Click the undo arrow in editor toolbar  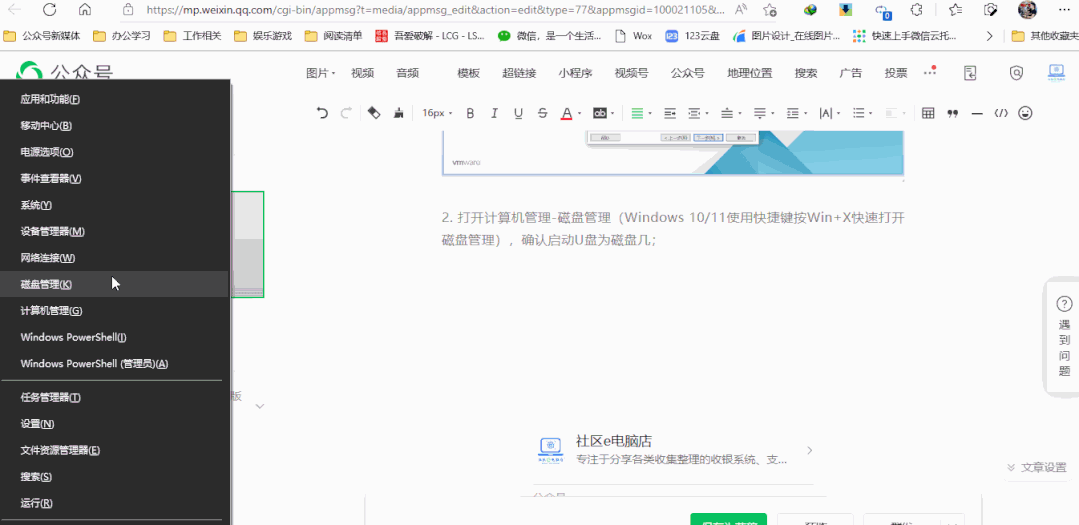coord(322,113)
